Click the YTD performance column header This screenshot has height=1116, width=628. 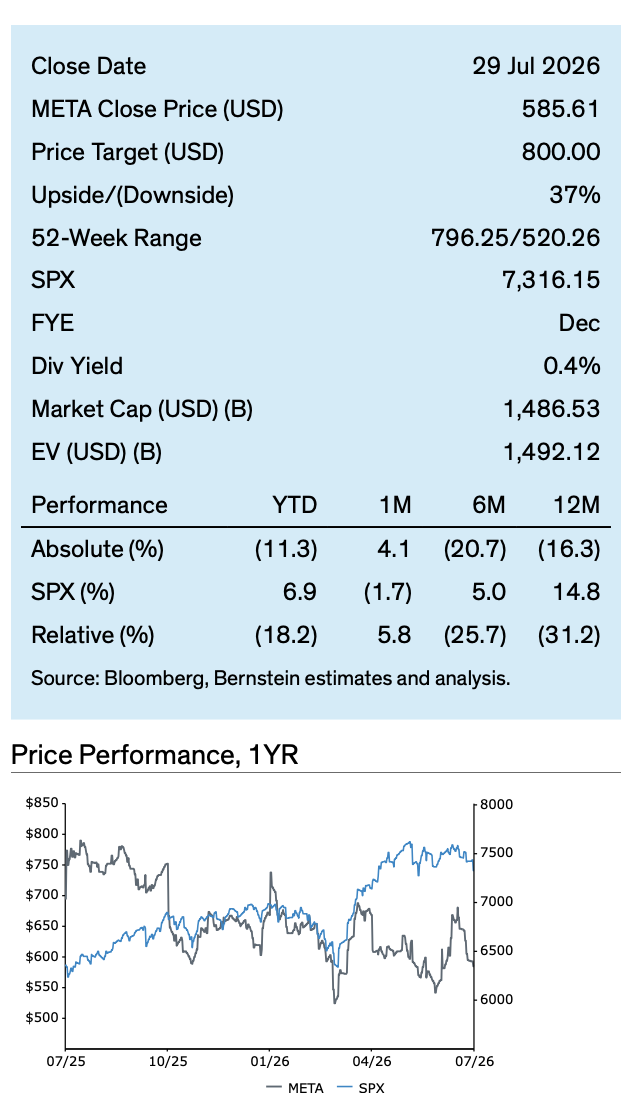[294, 505]
